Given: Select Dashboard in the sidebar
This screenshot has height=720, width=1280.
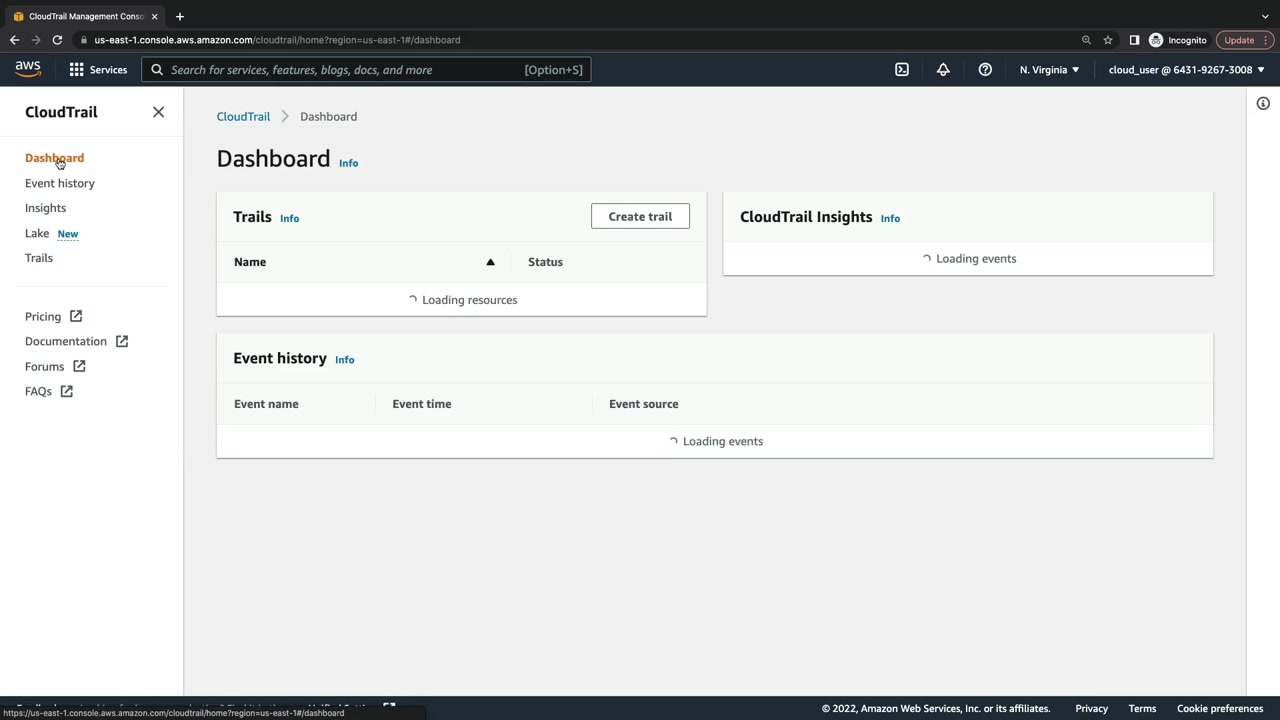Looking at the screenshot, I should [x=54, y=158].
